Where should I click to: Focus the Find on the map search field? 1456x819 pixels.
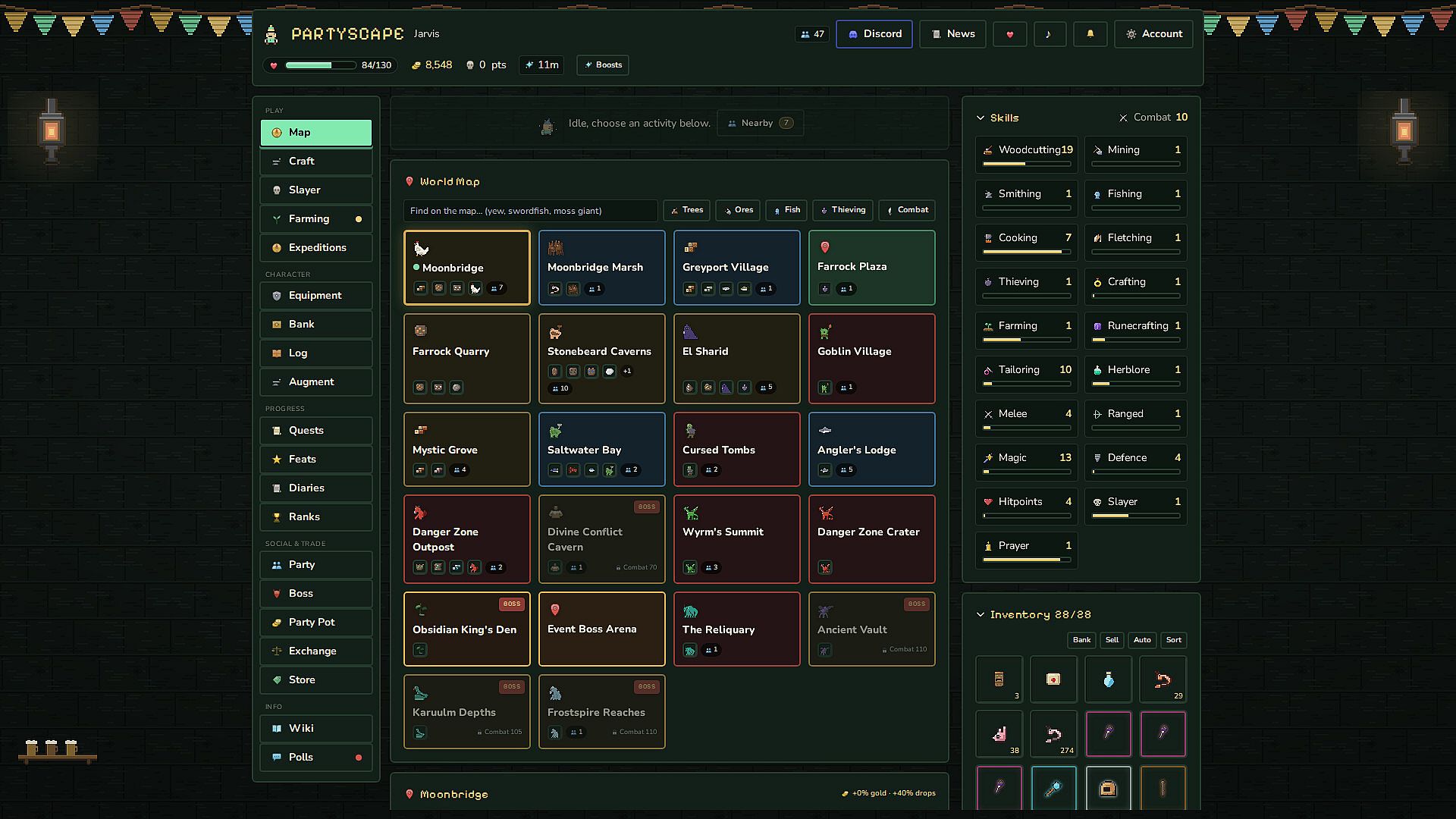coord(531,211)
